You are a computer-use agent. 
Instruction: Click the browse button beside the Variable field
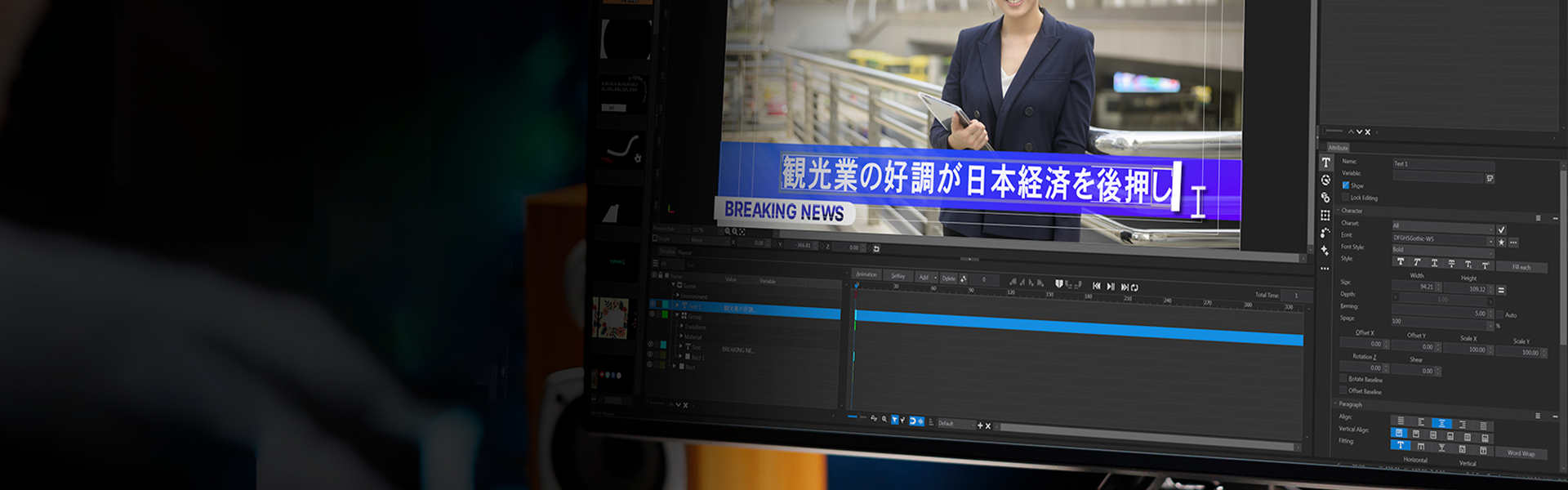click(x=1490, y=178)
